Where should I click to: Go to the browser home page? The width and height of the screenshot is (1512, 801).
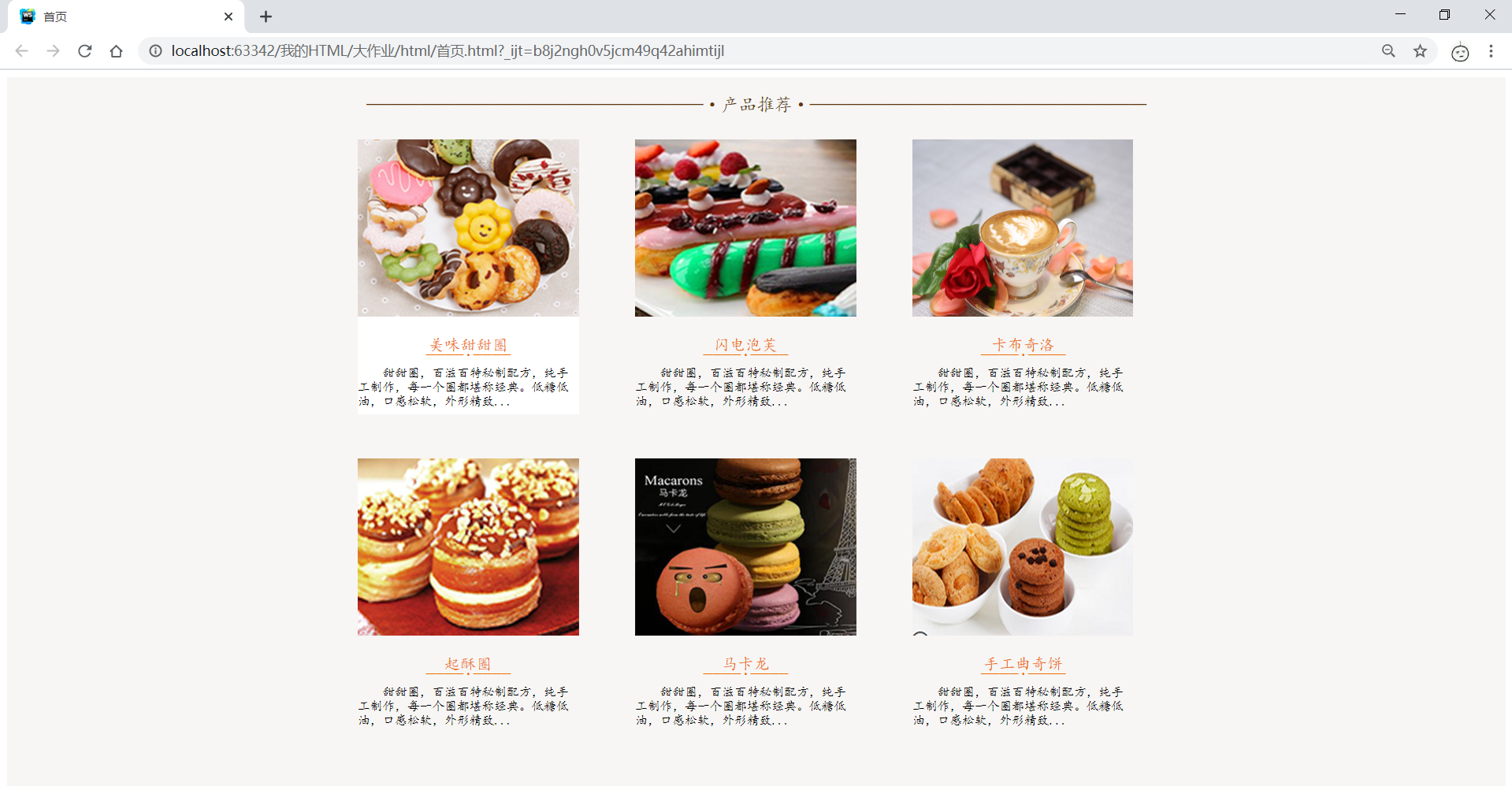point(117,51)
